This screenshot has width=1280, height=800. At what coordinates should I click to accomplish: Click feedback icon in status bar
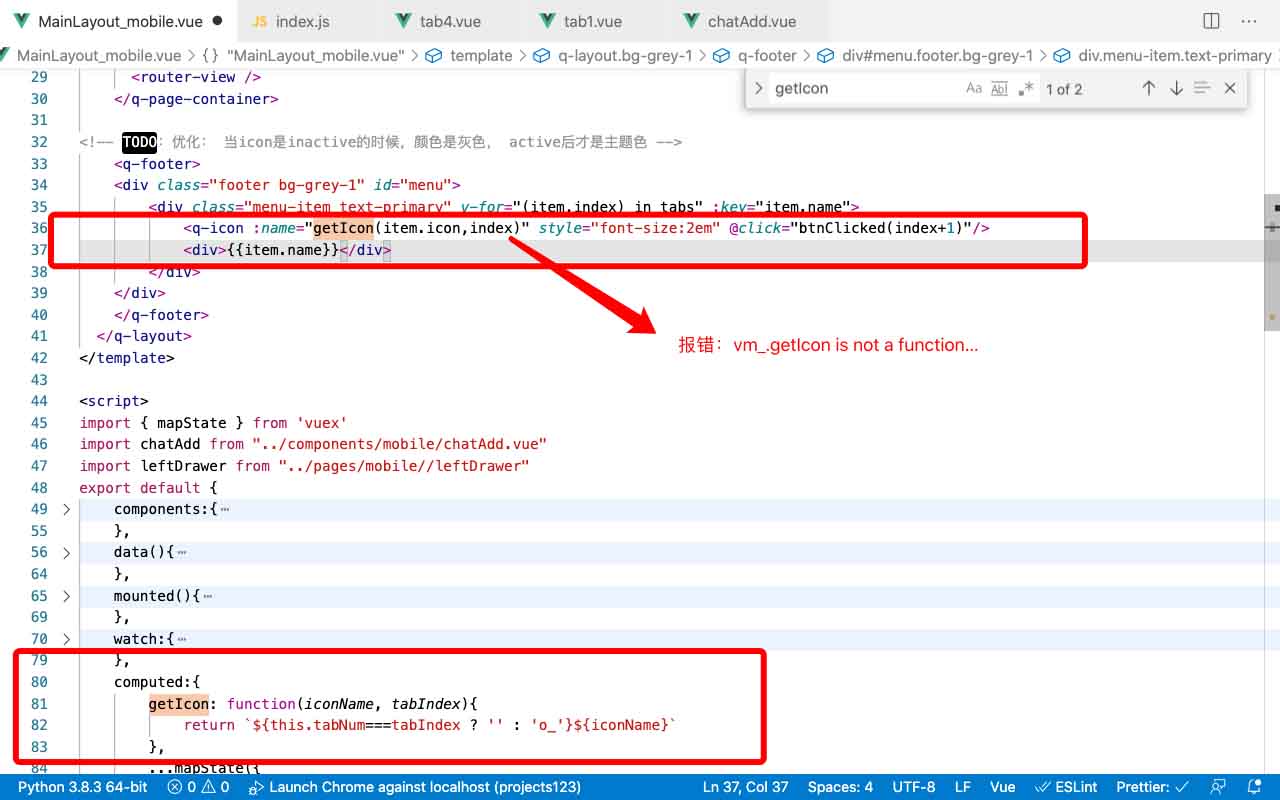pos(1217,787)
